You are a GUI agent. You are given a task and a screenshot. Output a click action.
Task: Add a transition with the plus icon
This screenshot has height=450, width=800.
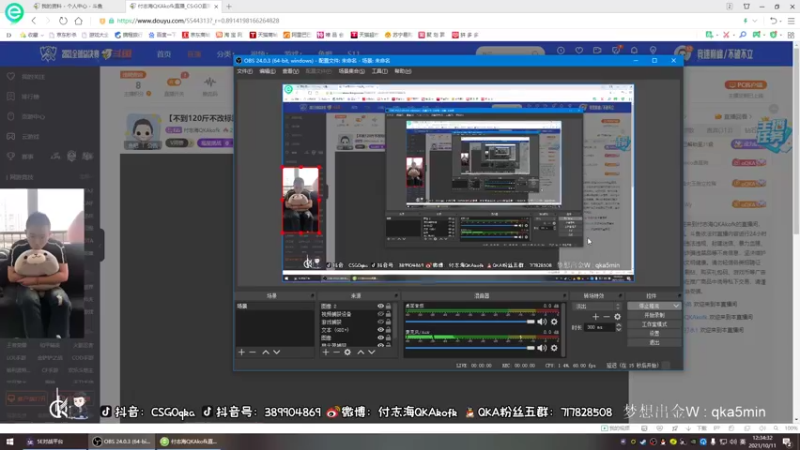595,317
